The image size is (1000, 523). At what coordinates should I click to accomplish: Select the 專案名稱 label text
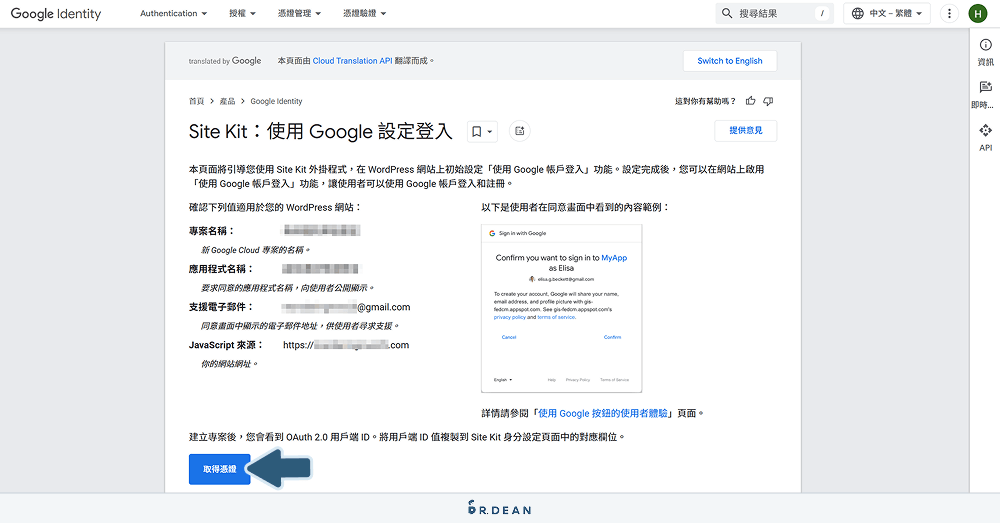pyautogui.click(x=212, y=231)
